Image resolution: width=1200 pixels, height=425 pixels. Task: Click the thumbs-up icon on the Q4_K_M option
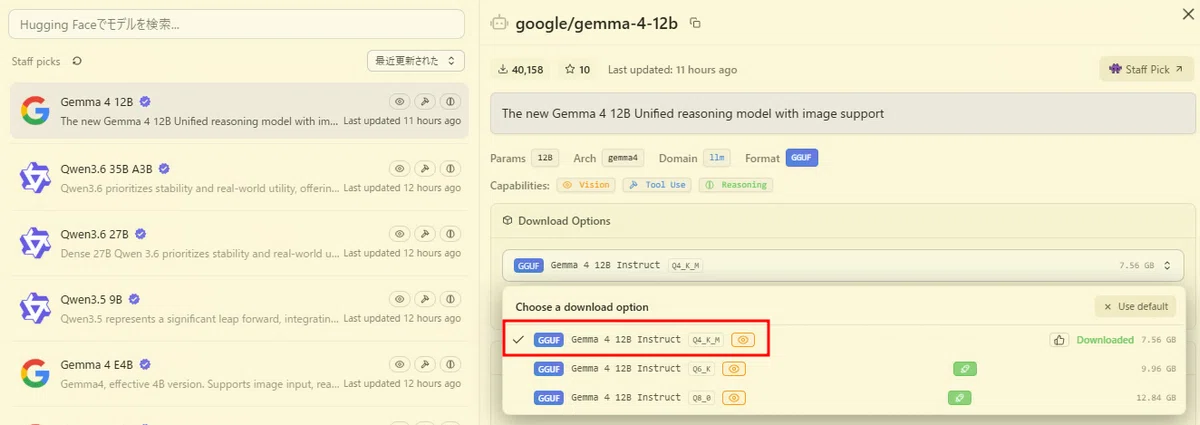coord(1059,340)
